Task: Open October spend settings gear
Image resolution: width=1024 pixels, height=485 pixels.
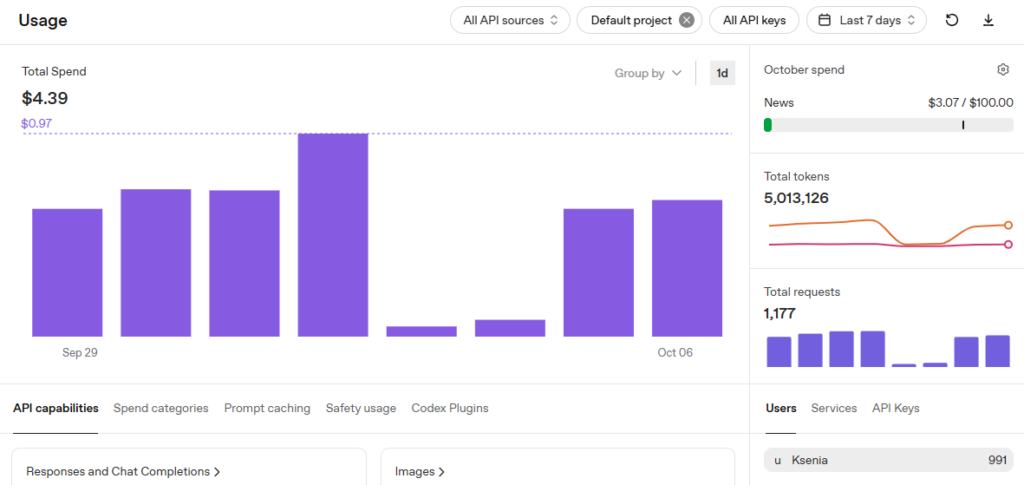Action: click(1003, 69)
